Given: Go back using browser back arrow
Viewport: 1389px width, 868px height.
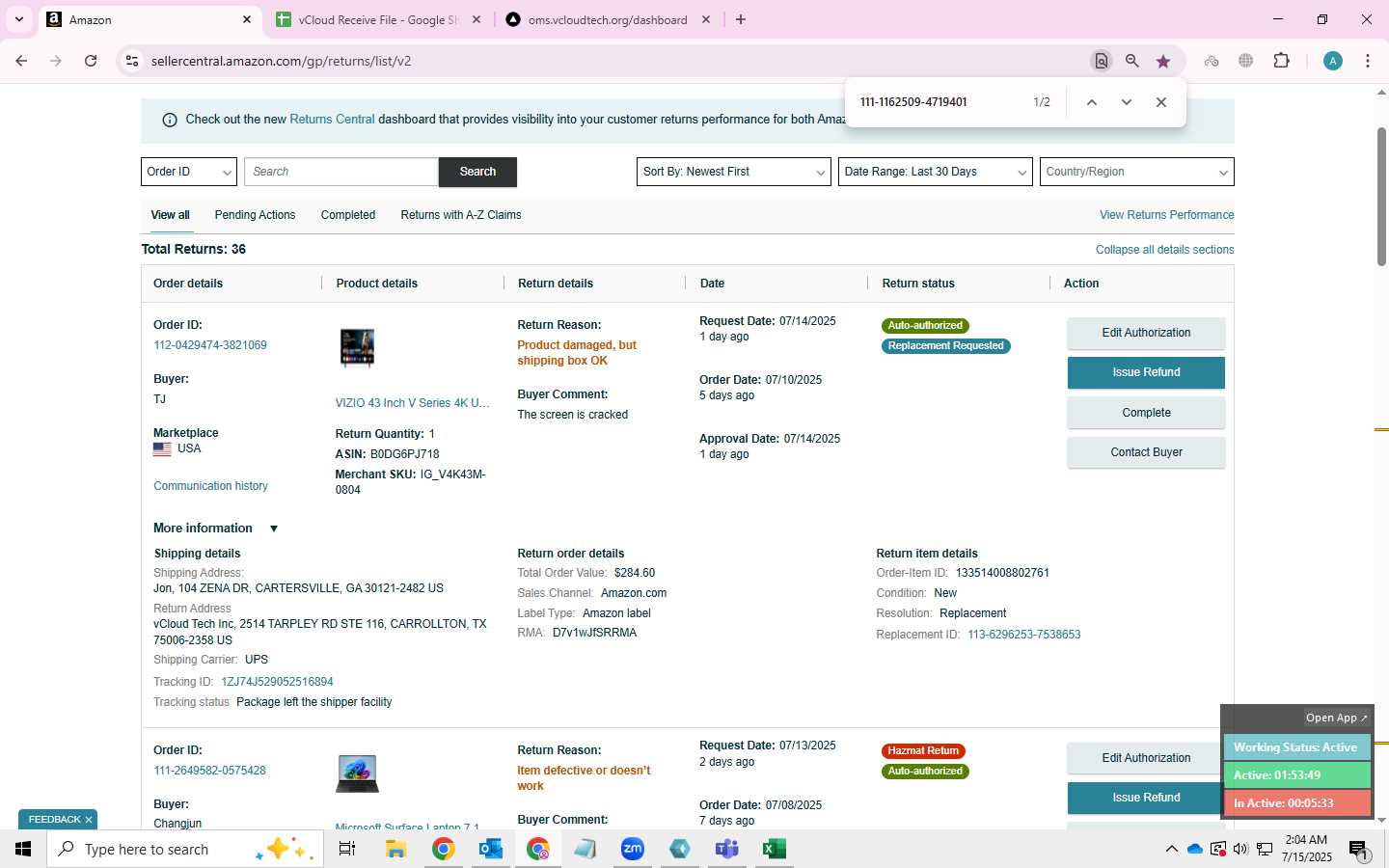Looking at the screenshot, I should 21,61.
